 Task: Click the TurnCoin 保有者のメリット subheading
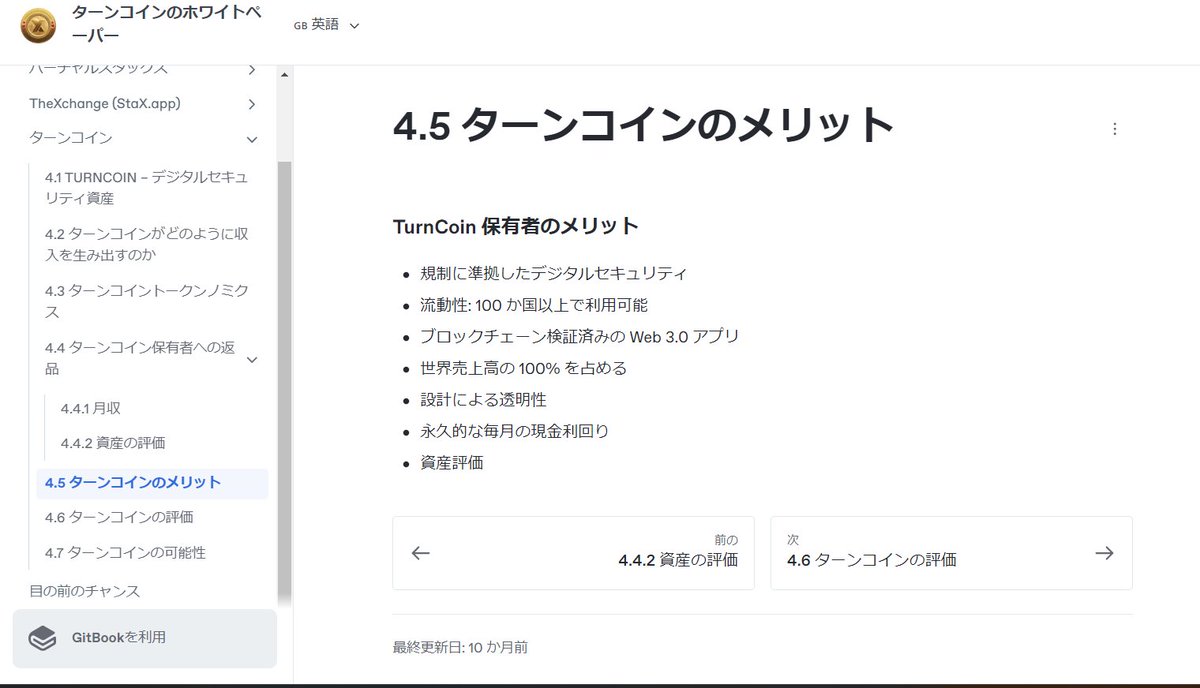tap(516, 226)
